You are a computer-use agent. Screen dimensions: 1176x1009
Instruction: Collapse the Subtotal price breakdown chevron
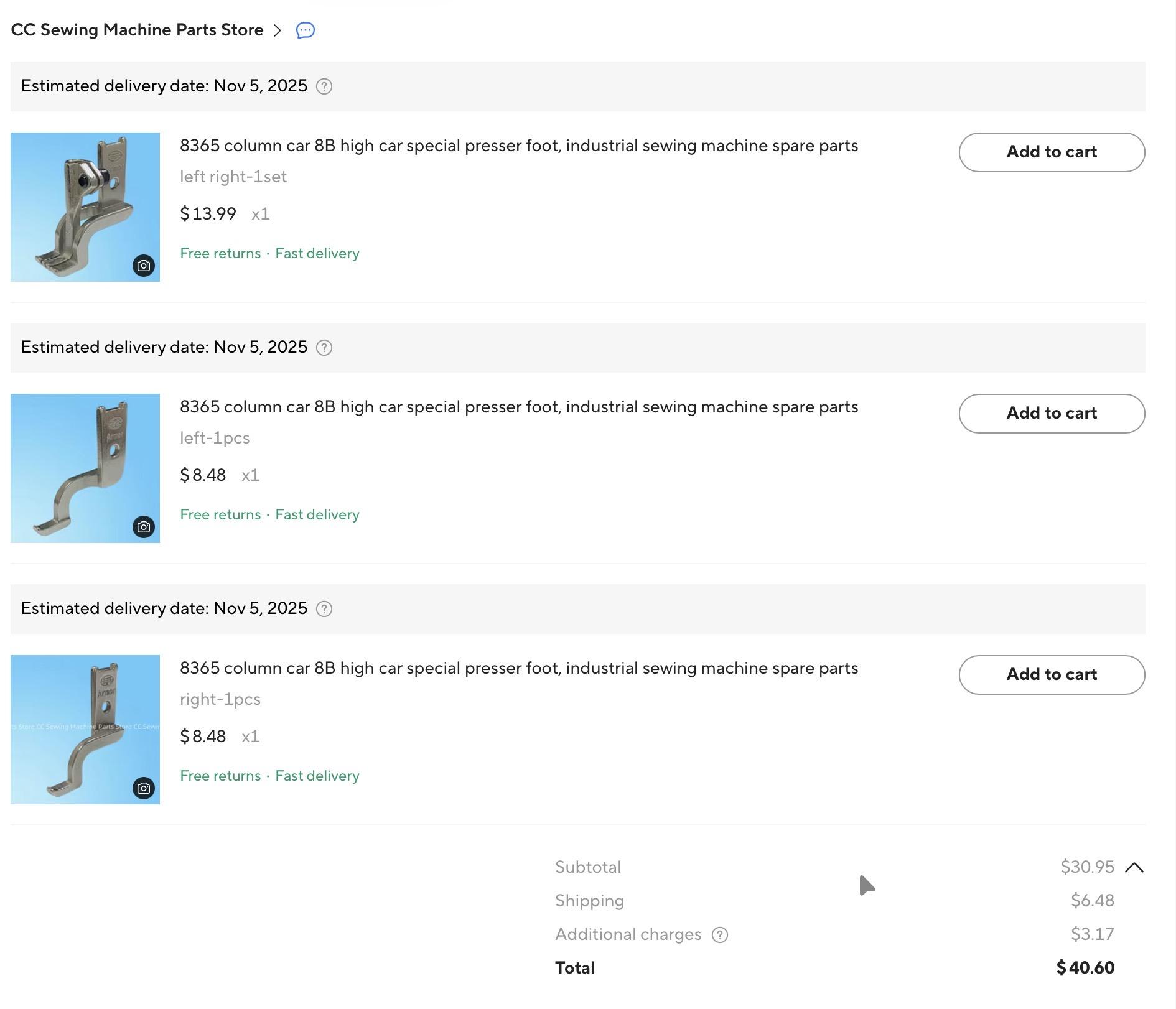coord(1134,868)
